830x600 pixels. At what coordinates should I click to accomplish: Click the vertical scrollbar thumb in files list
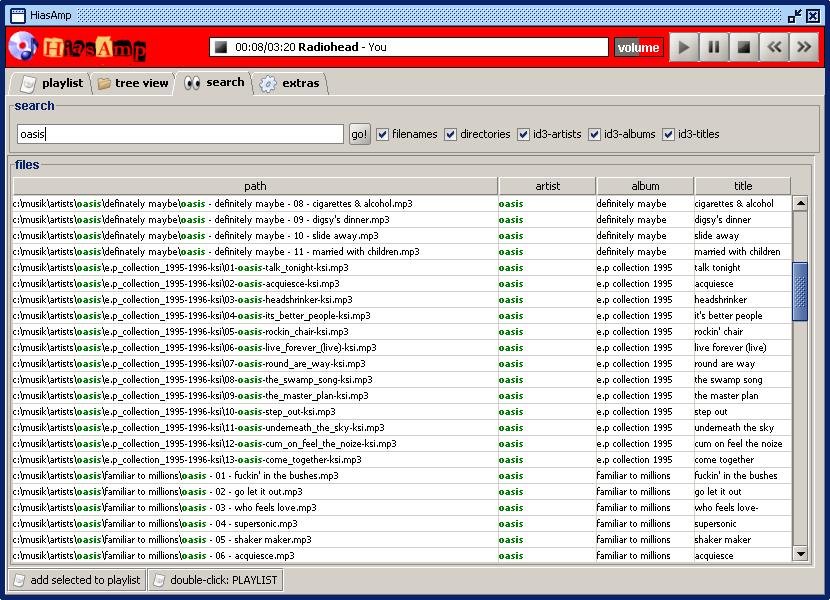(800, 291)
